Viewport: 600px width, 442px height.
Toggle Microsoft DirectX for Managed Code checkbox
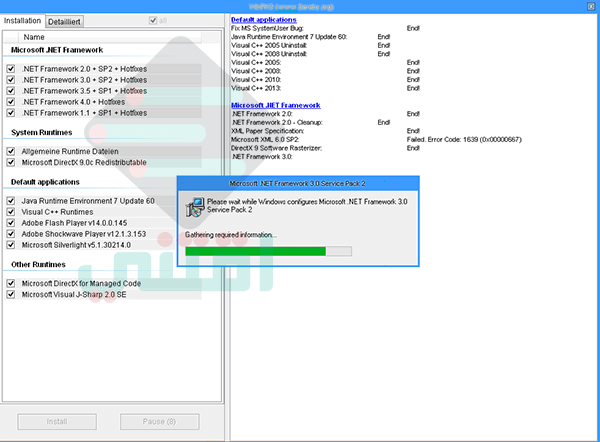click(x=11, y=284)
